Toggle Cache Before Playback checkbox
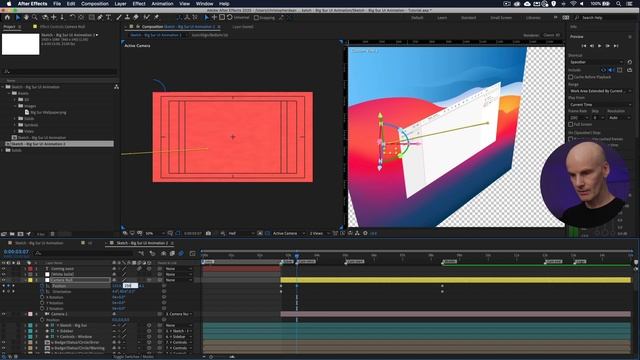The height and width of the screenshot is (360, 640). [571, 77]
